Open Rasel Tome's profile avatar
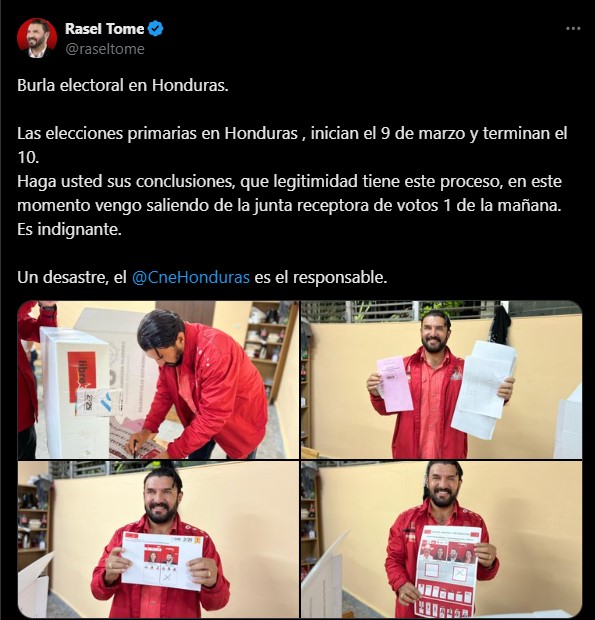Screen dimensions: 595x620 click(x=37, y=38)
